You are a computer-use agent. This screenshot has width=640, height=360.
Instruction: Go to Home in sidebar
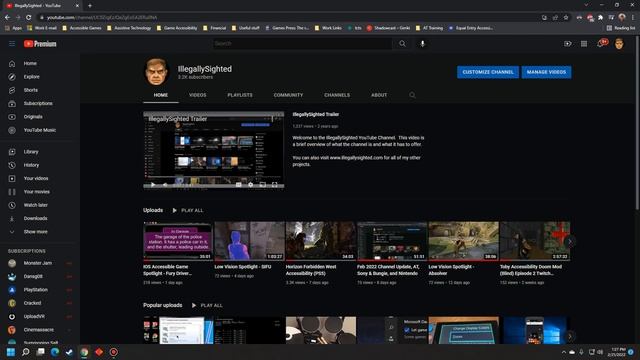[40, 64]
